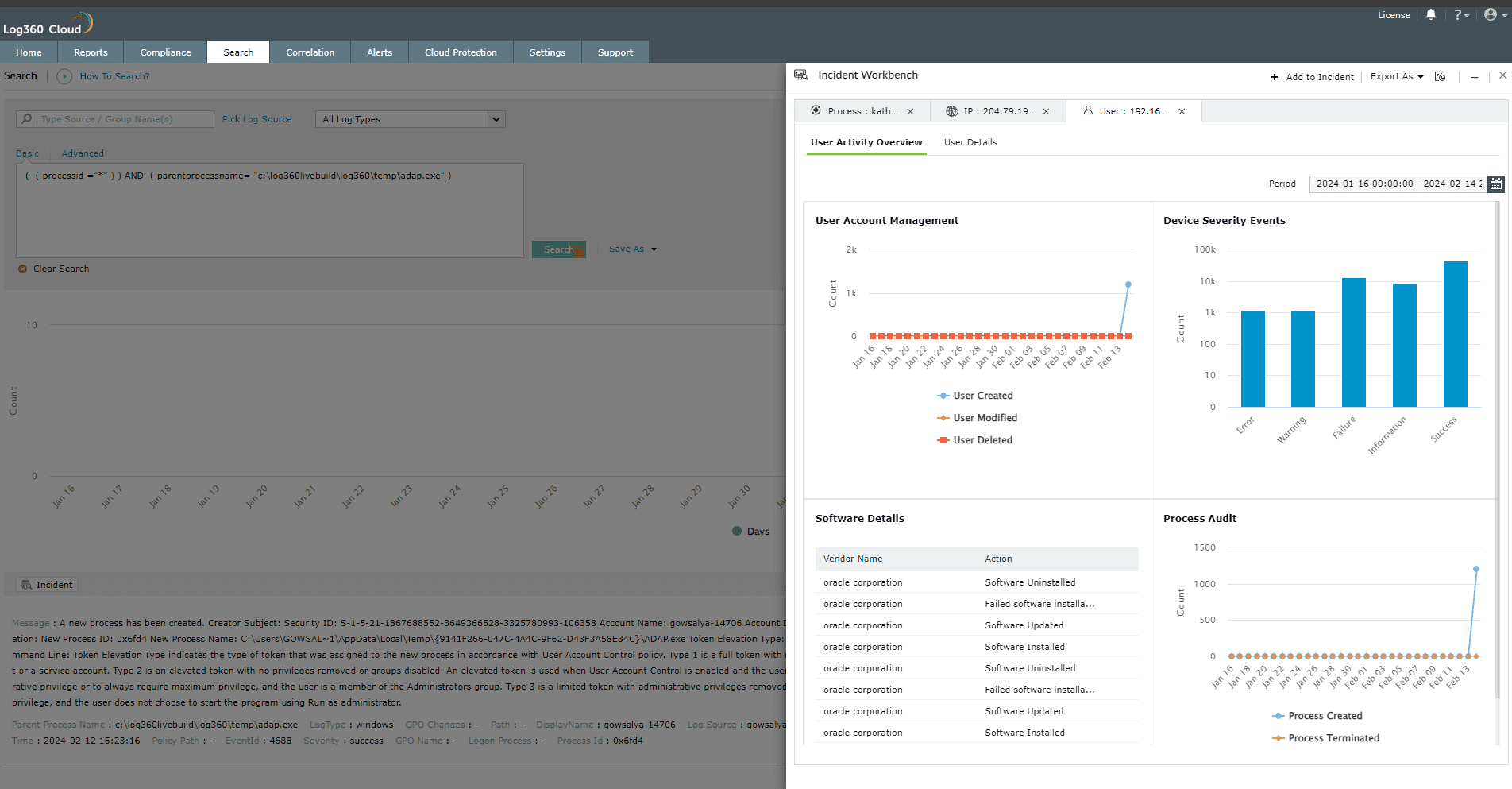
Task: Click the Incident button icon below chart
Action: coord(27,585)
